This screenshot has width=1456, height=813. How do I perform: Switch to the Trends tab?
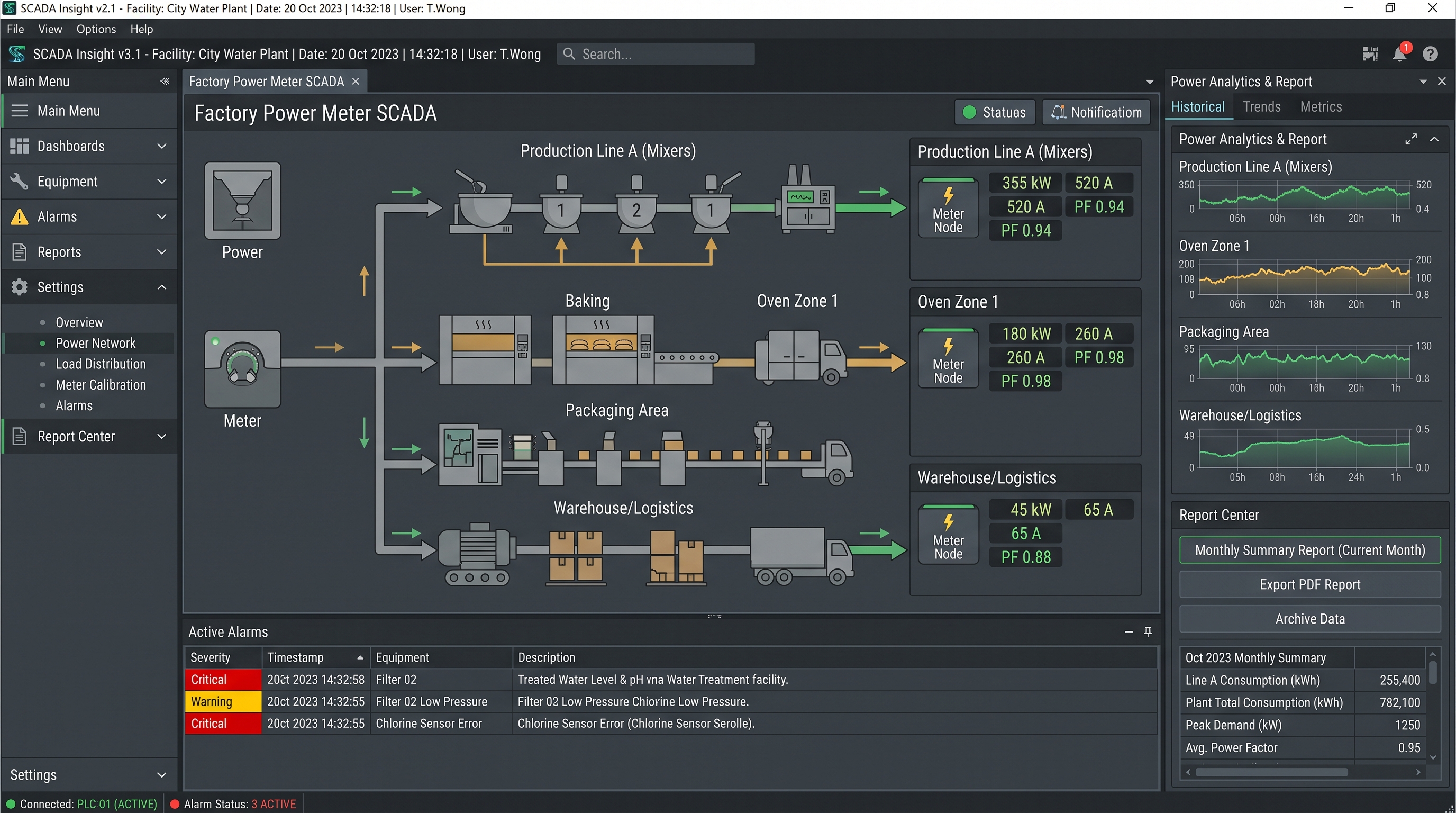pyautogui.click(x=1261, y=106)
